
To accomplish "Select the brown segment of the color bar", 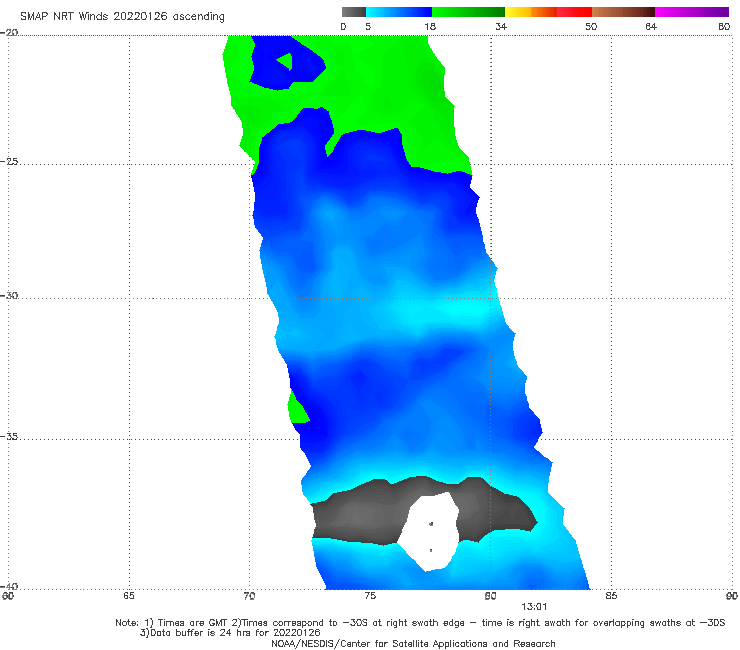I will tap(623, 12).
